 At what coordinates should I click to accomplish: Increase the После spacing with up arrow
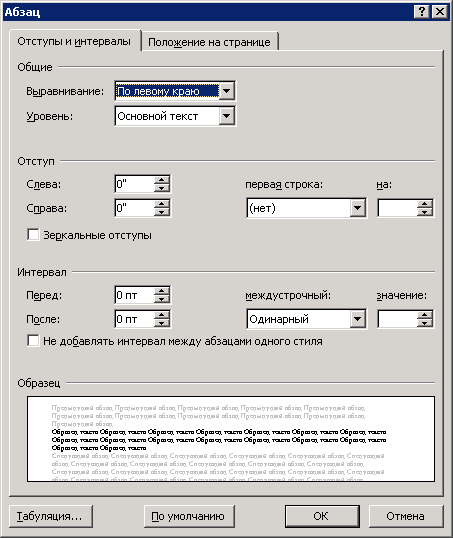pos(162,315)
